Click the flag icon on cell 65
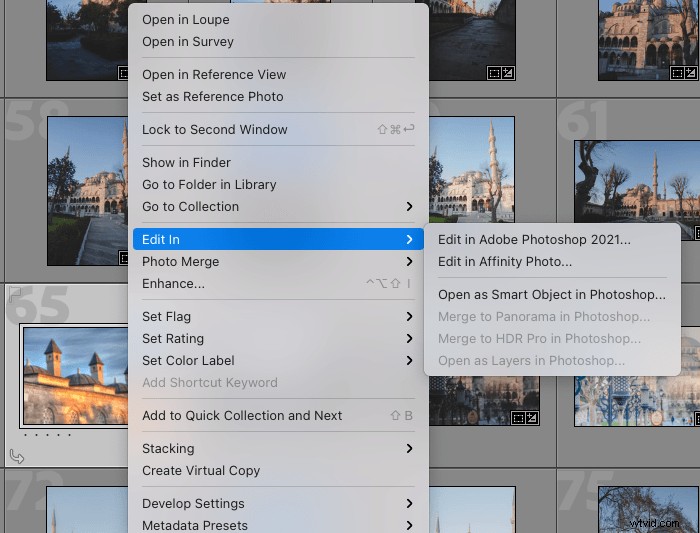Viewport: 700px width, 533px height. point(15,294)
